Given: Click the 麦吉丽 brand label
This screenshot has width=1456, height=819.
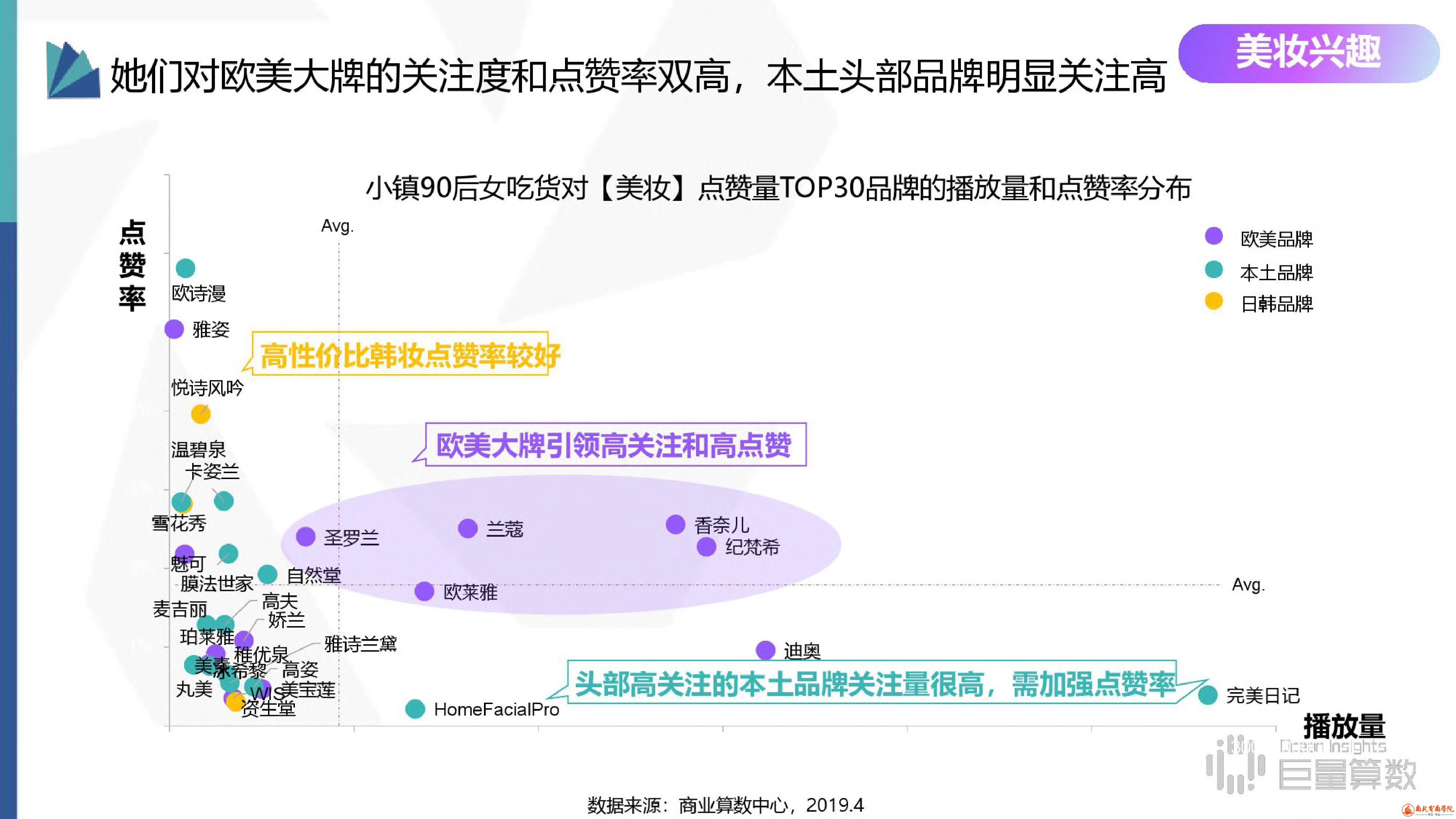Looking at the screenshot, I should coord(180,609).
